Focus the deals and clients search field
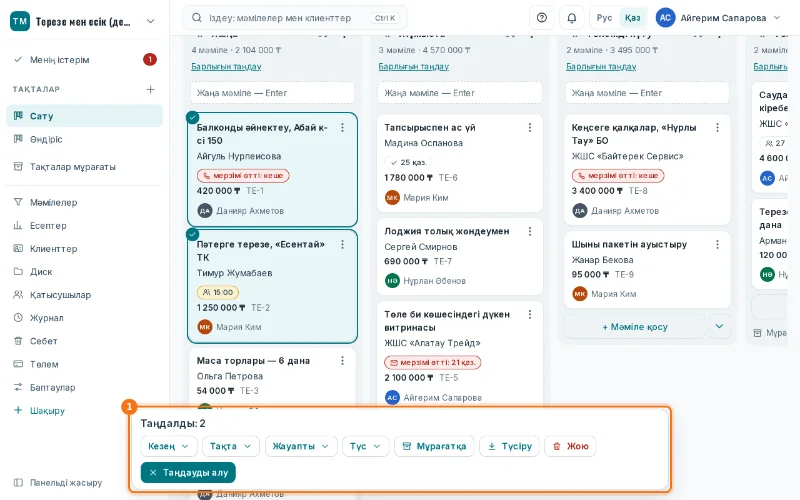 point(295,18)
